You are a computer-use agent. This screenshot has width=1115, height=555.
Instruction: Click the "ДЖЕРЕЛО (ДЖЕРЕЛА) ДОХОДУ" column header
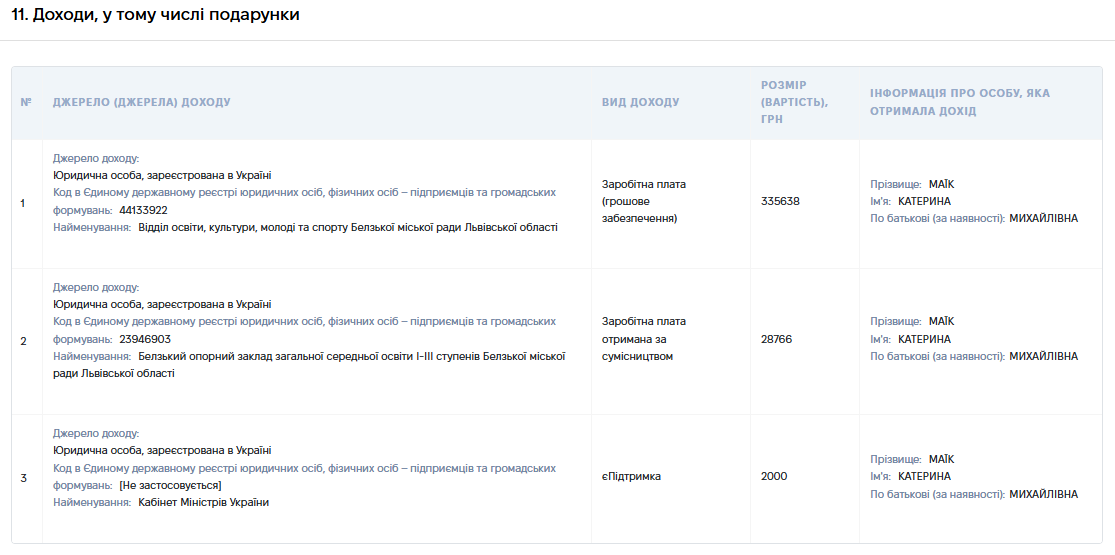(142, 102)
